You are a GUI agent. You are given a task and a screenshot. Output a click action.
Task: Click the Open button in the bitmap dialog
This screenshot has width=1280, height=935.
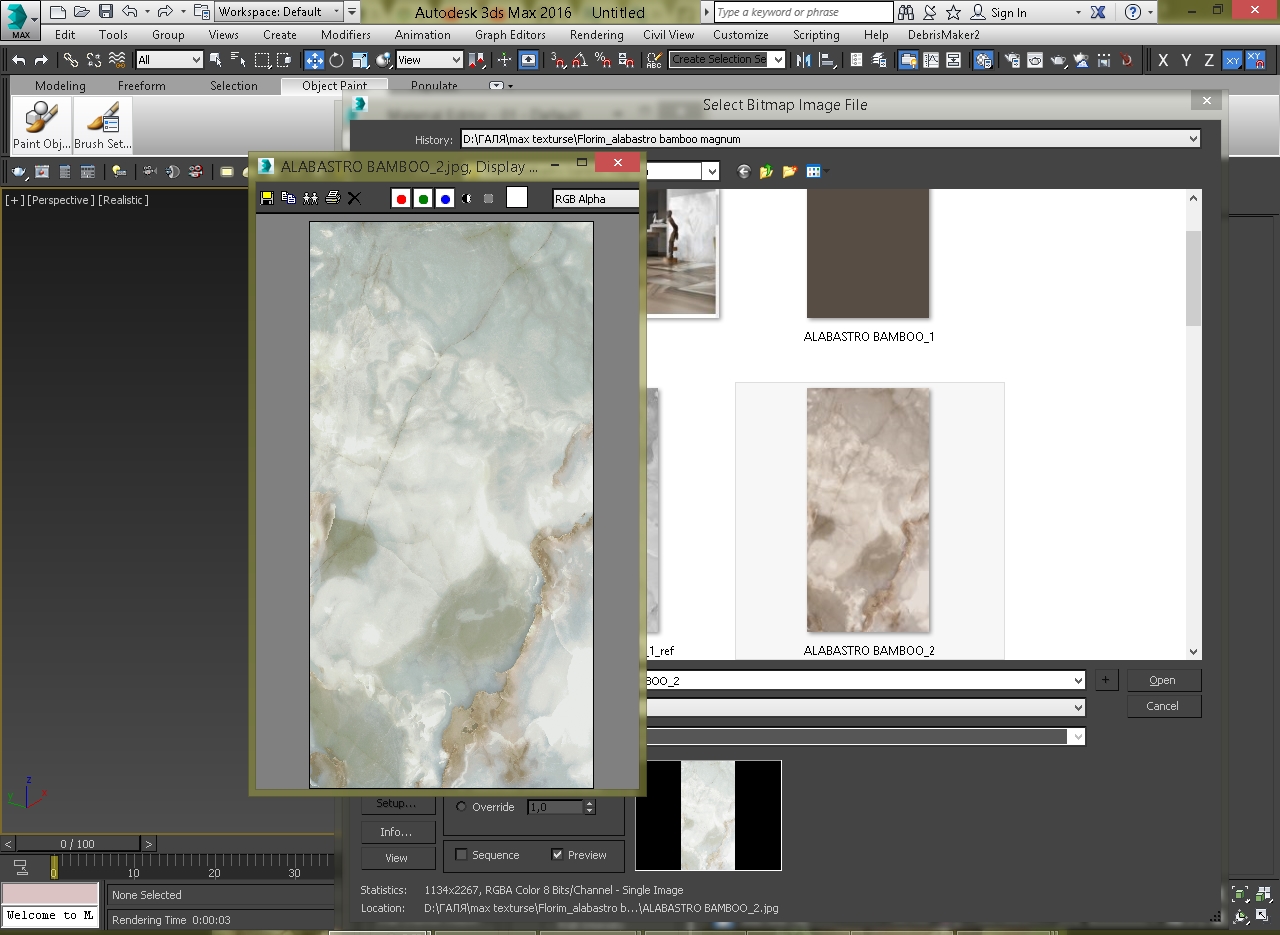pyautogui.click(x=1163, y=679)
